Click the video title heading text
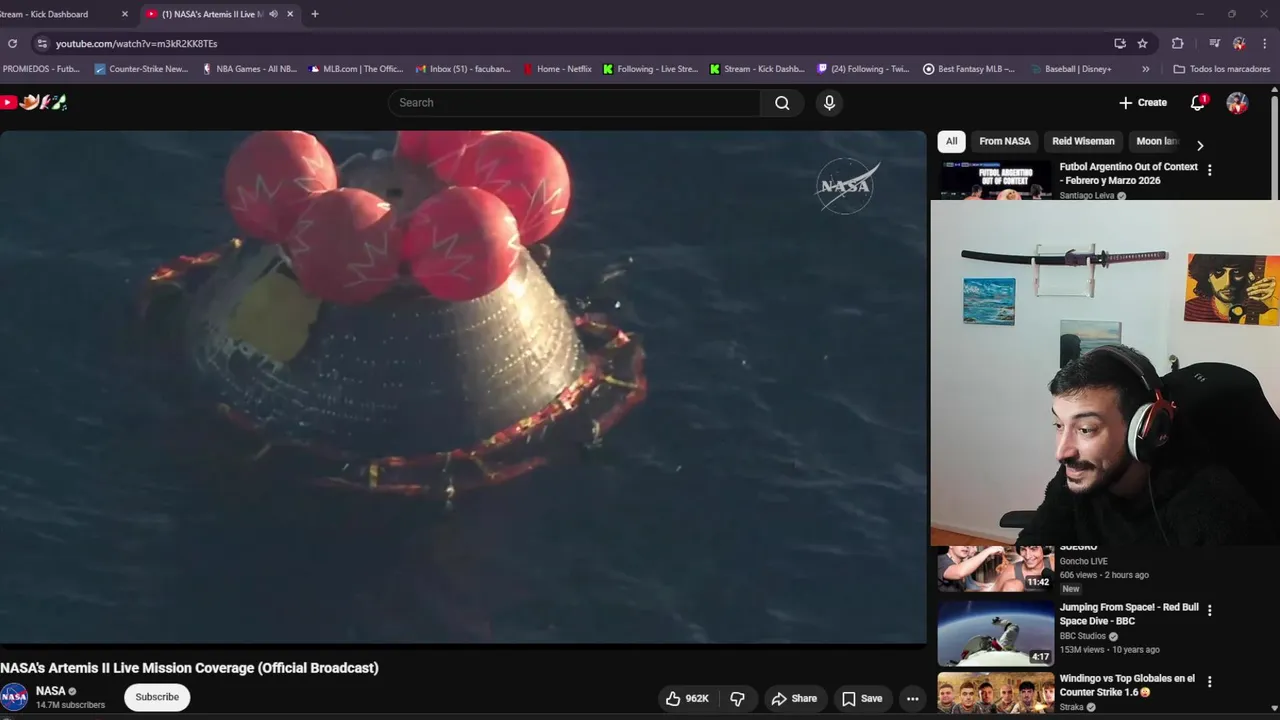 190,668
